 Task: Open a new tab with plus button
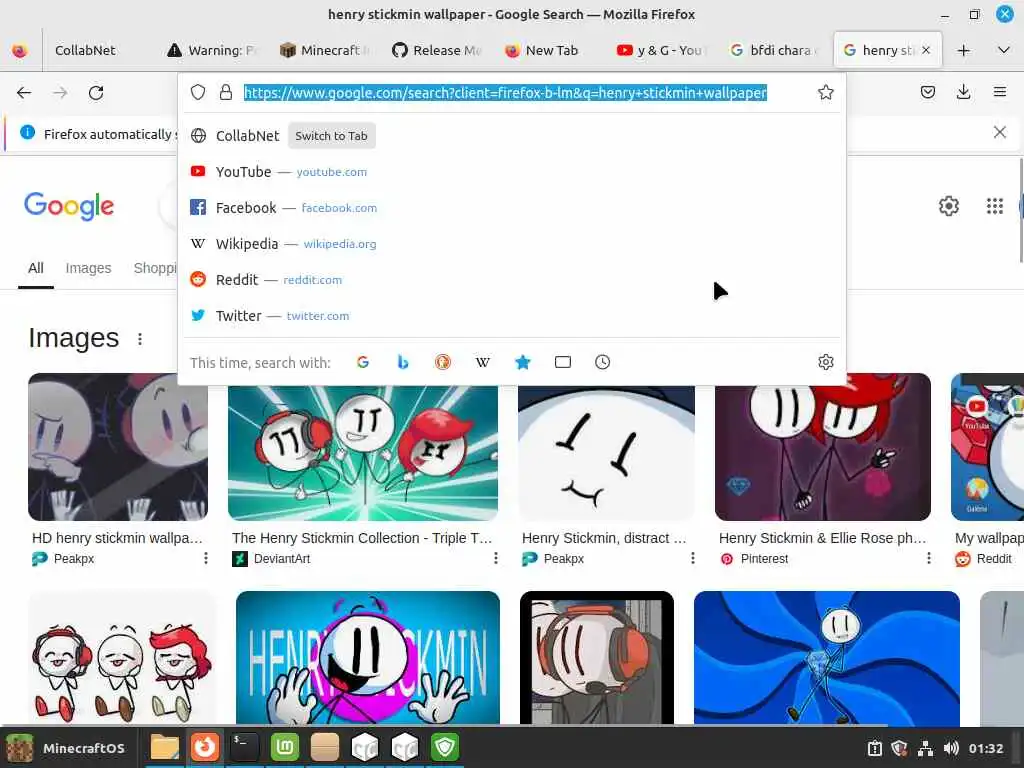(x=963, y=50)
